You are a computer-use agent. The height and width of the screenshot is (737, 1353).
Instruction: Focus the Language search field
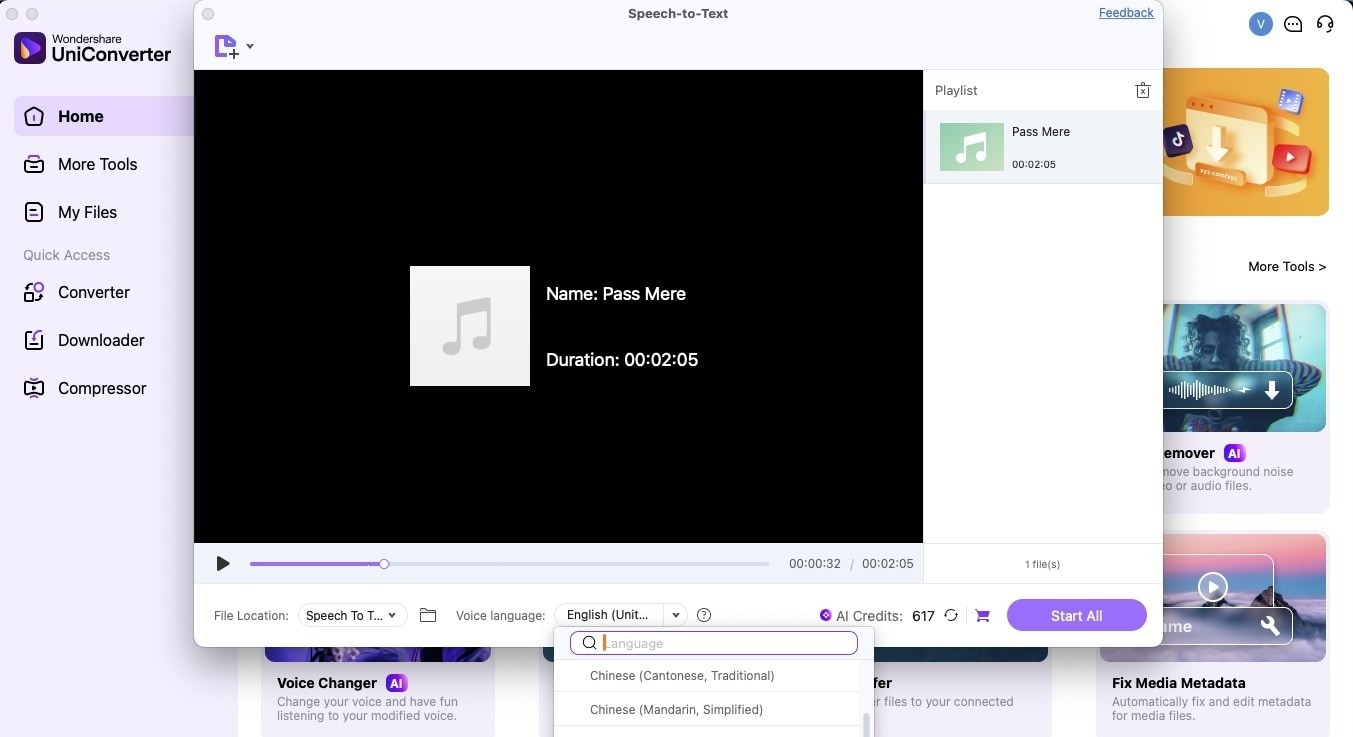pyautogui.click(x=714, y=643)
